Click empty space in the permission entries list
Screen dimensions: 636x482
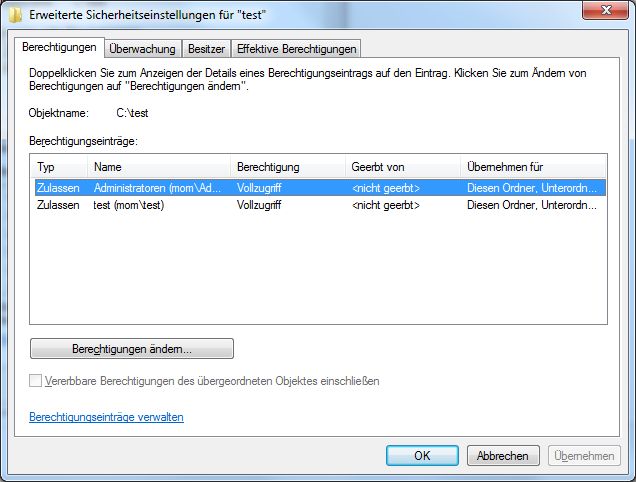(x=318, y=270)
